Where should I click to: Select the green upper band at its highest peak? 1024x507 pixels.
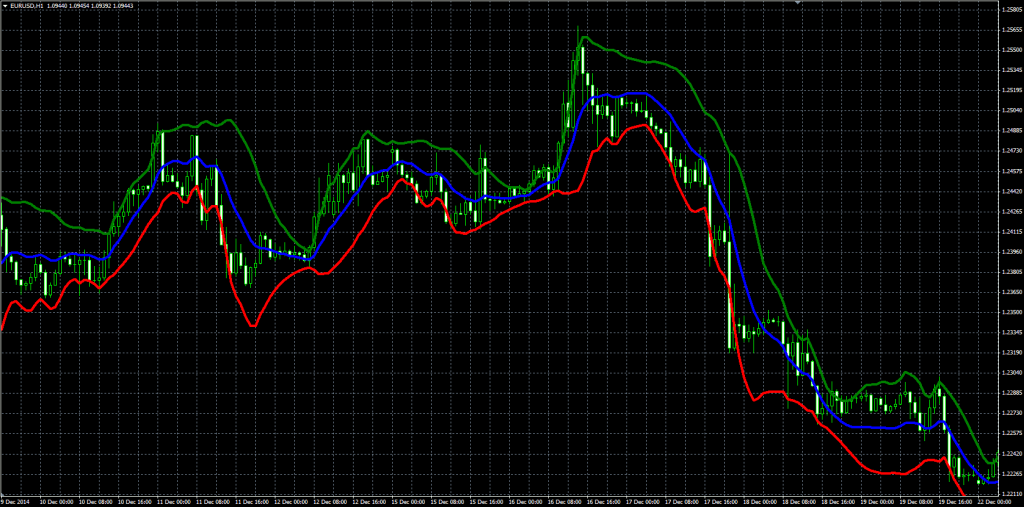point(586,37)
